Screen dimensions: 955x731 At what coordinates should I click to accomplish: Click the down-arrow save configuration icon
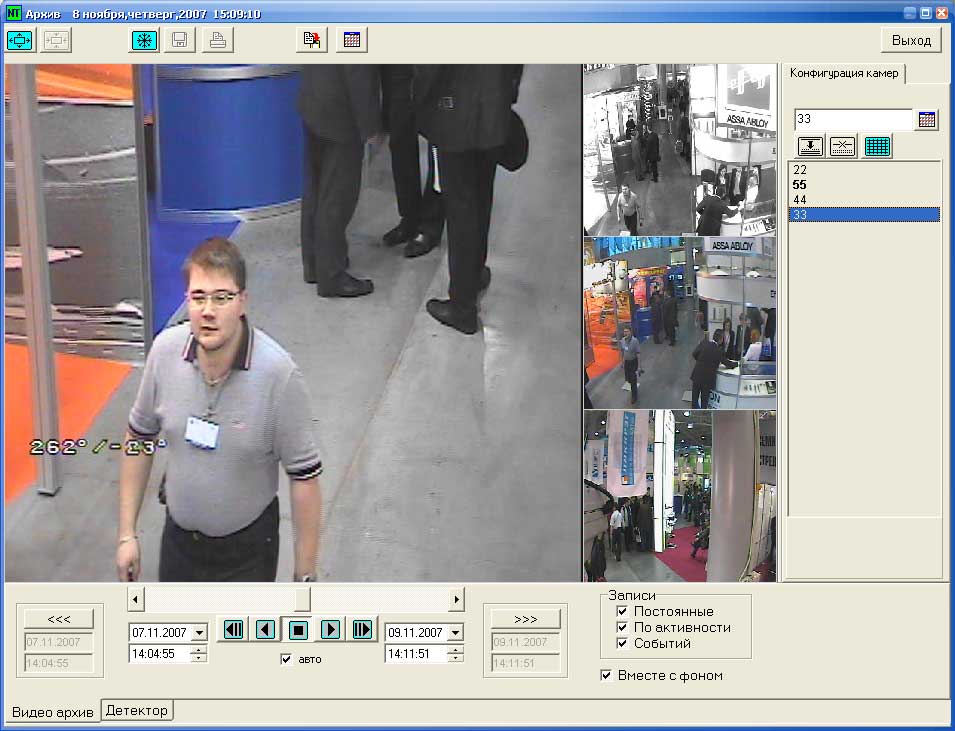tap(810, 146)
